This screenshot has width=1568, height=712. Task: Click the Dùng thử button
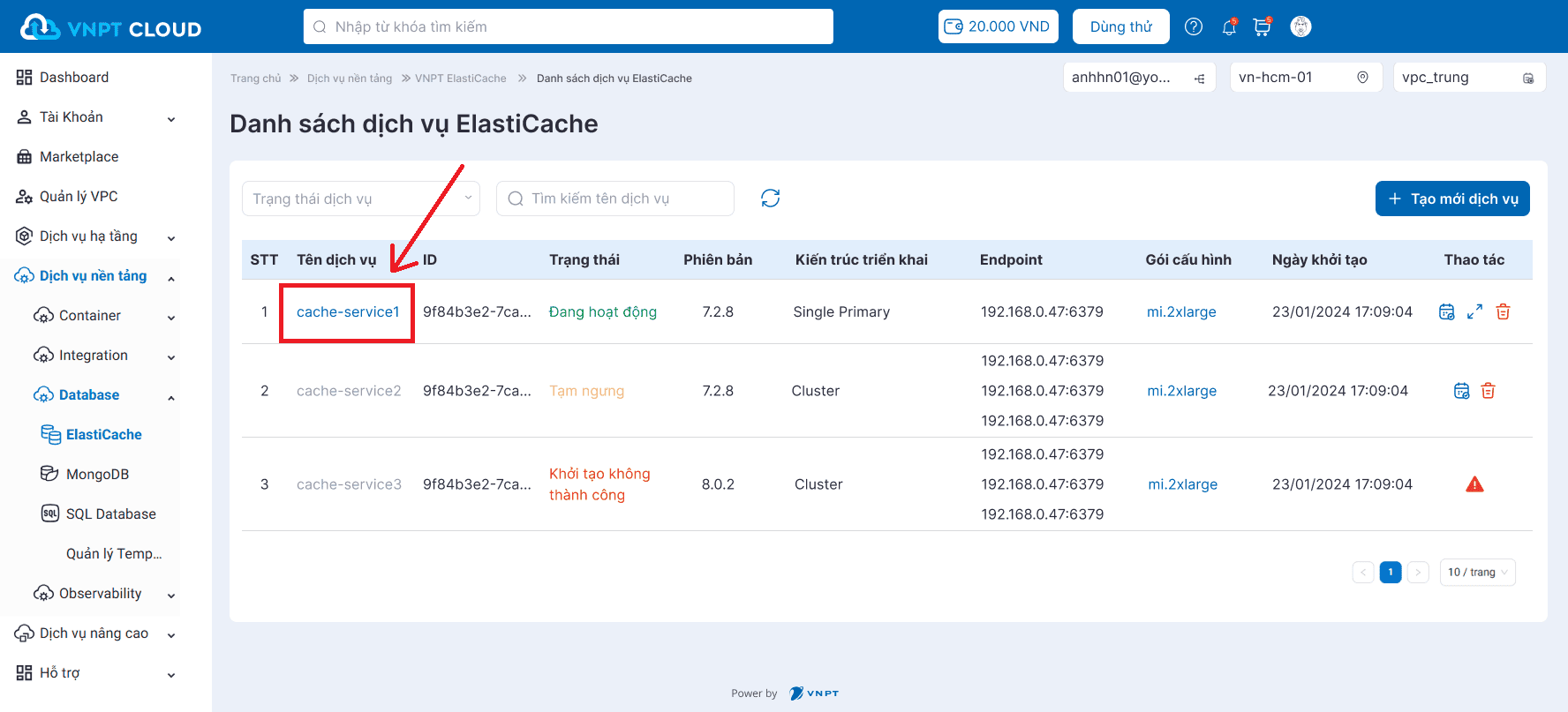tap(1120, 26)
